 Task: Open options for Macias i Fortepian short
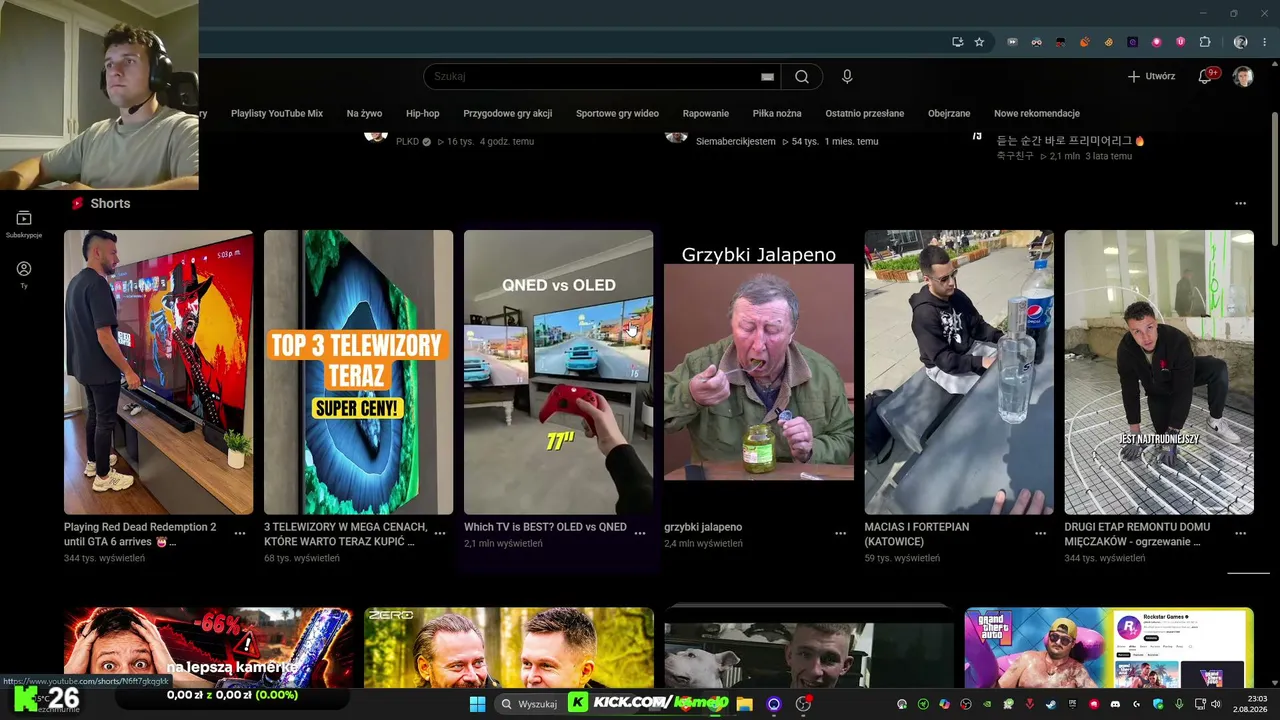pyautogui.click(x=1040, y=534)
